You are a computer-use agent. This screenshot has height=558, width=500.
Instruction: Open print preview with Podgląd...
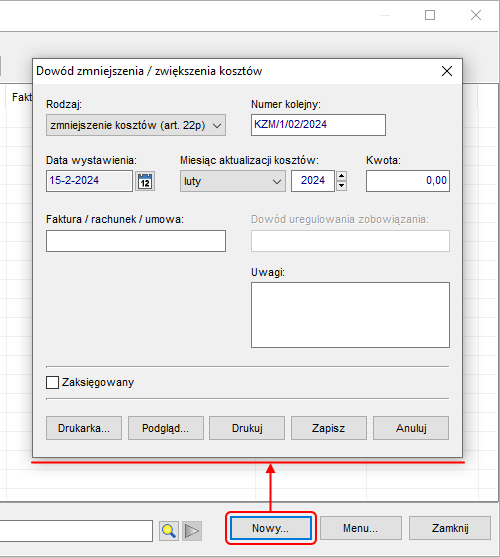pyautogui.click(x=165, y=428)
